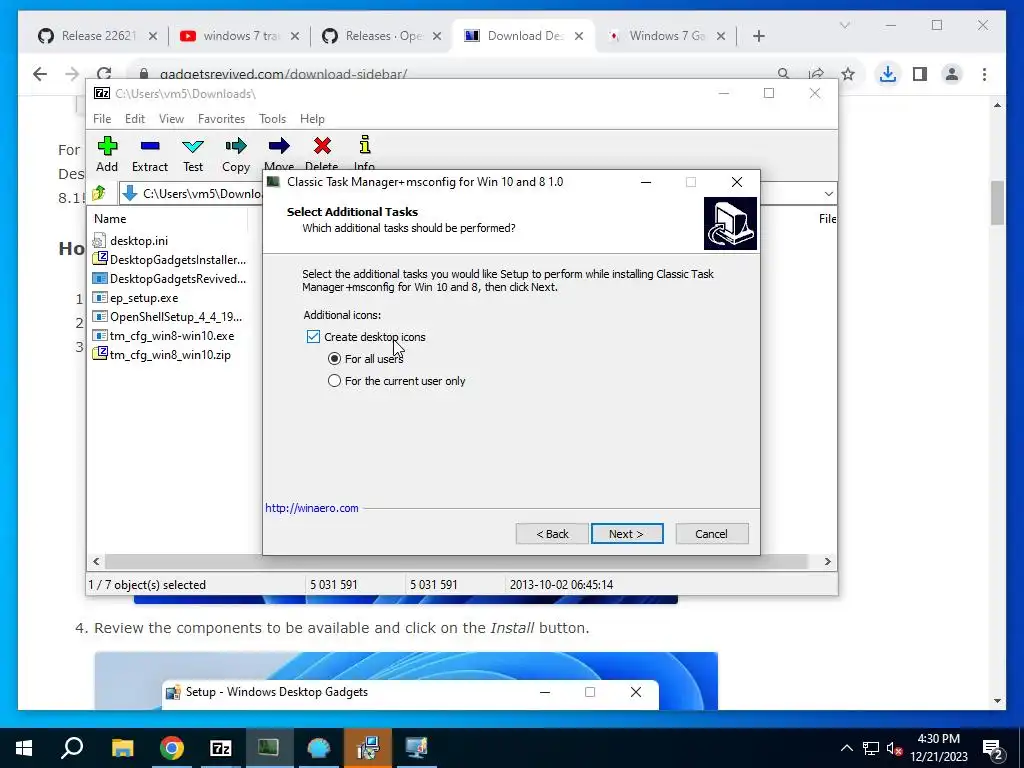Go up one folder level in 7-Zip
This screenshot has height=768, width=1024.
click(99, 193)
